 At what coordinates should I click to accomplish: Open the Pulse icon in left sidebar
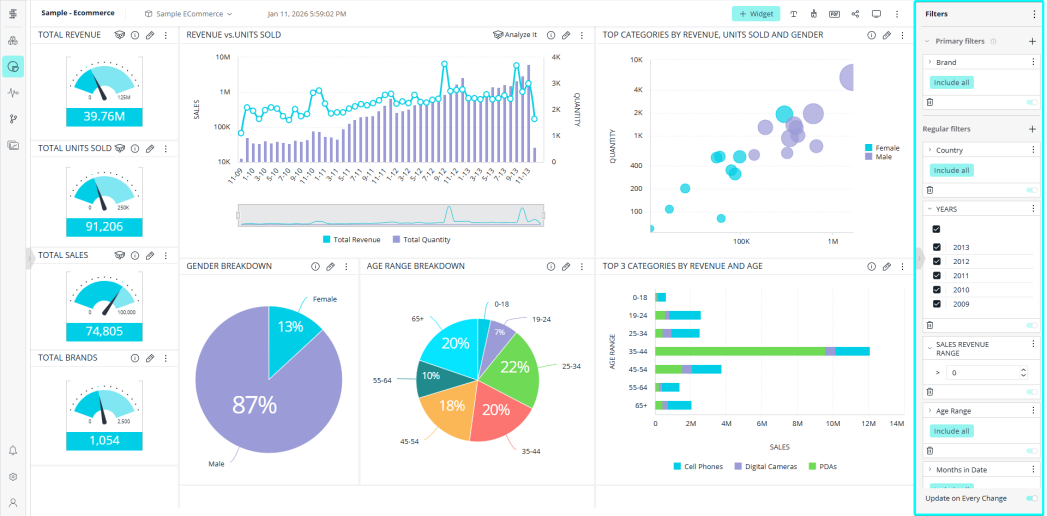[x=13, y=92]
